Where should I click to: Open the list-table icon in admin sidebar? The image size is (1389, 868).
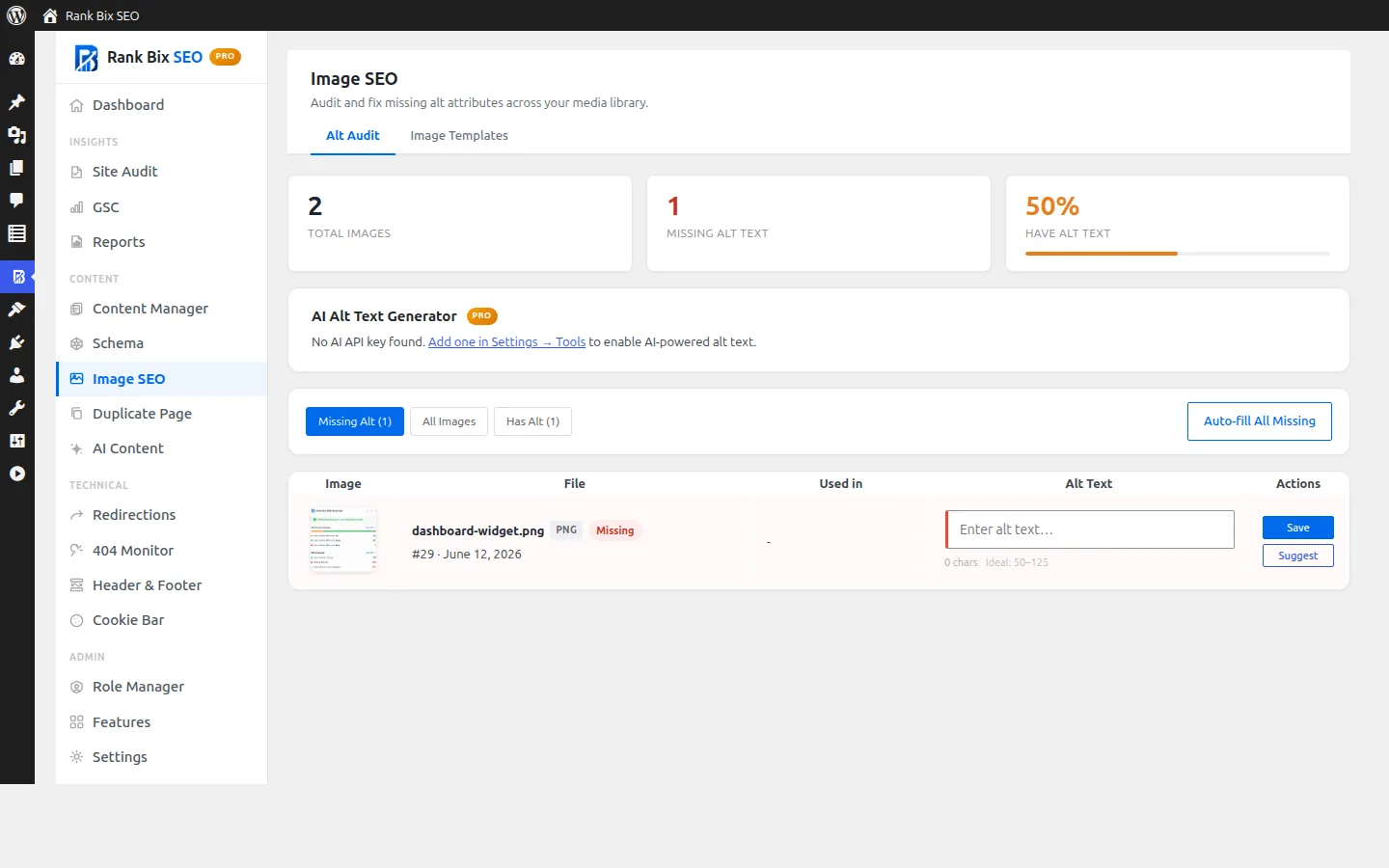16,233
